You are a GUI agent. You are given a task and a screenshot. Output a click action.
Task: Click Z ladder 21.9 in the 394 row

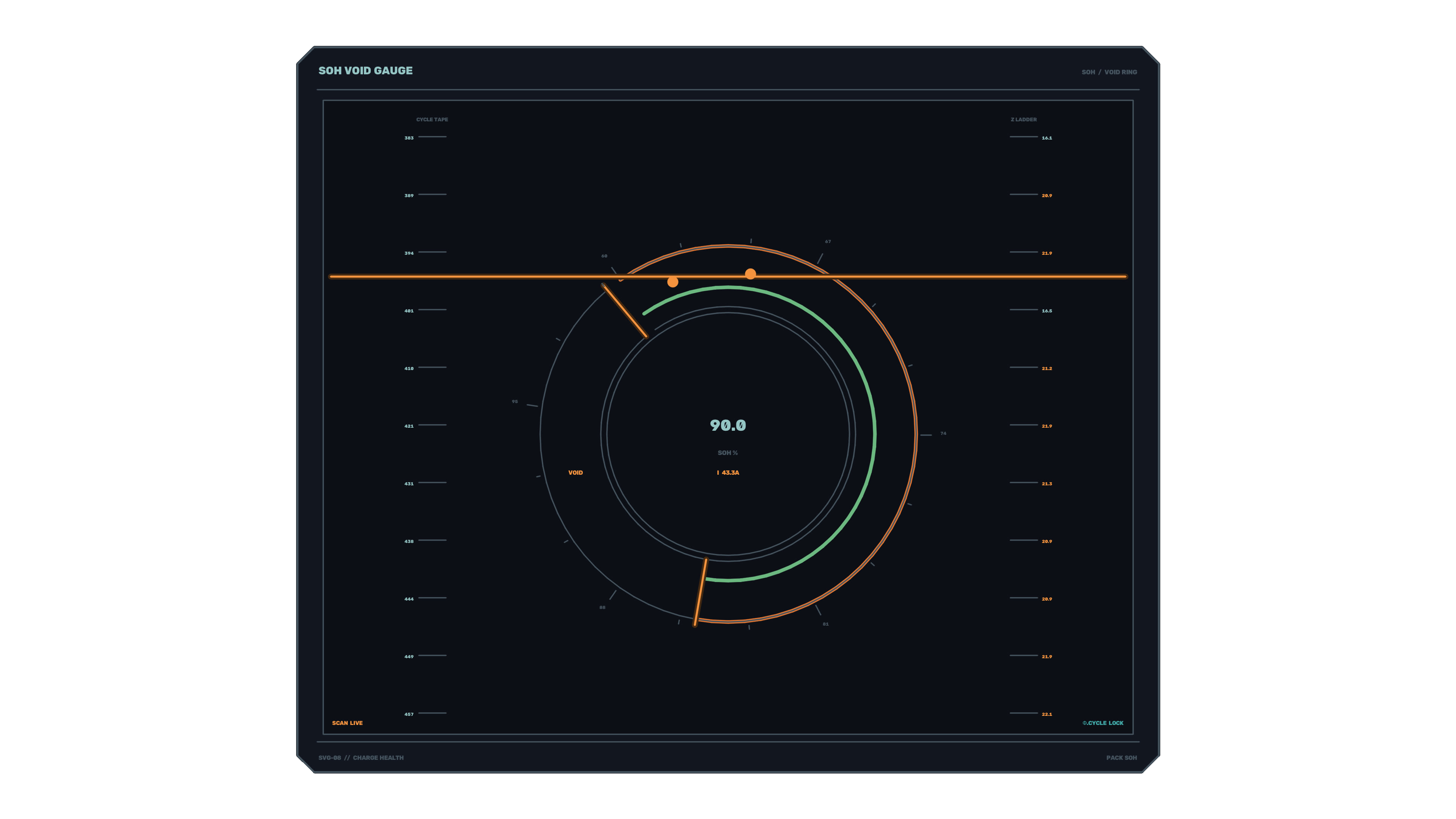coord(1047,253)
